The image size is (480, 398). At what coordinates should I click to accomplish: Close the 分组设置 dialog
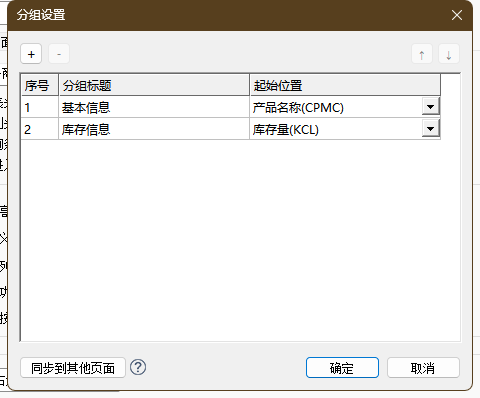click(x=457, y=15)
